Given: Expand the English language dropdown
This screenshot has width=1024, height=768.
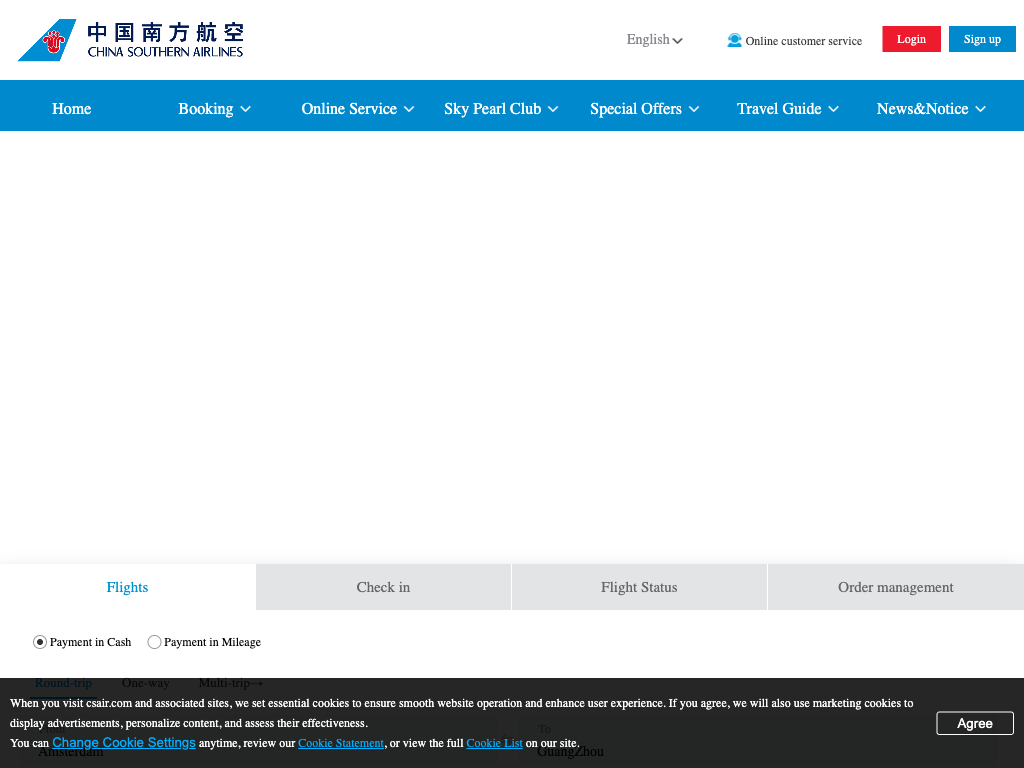Looking at the screenshot, I should point(654,40).
